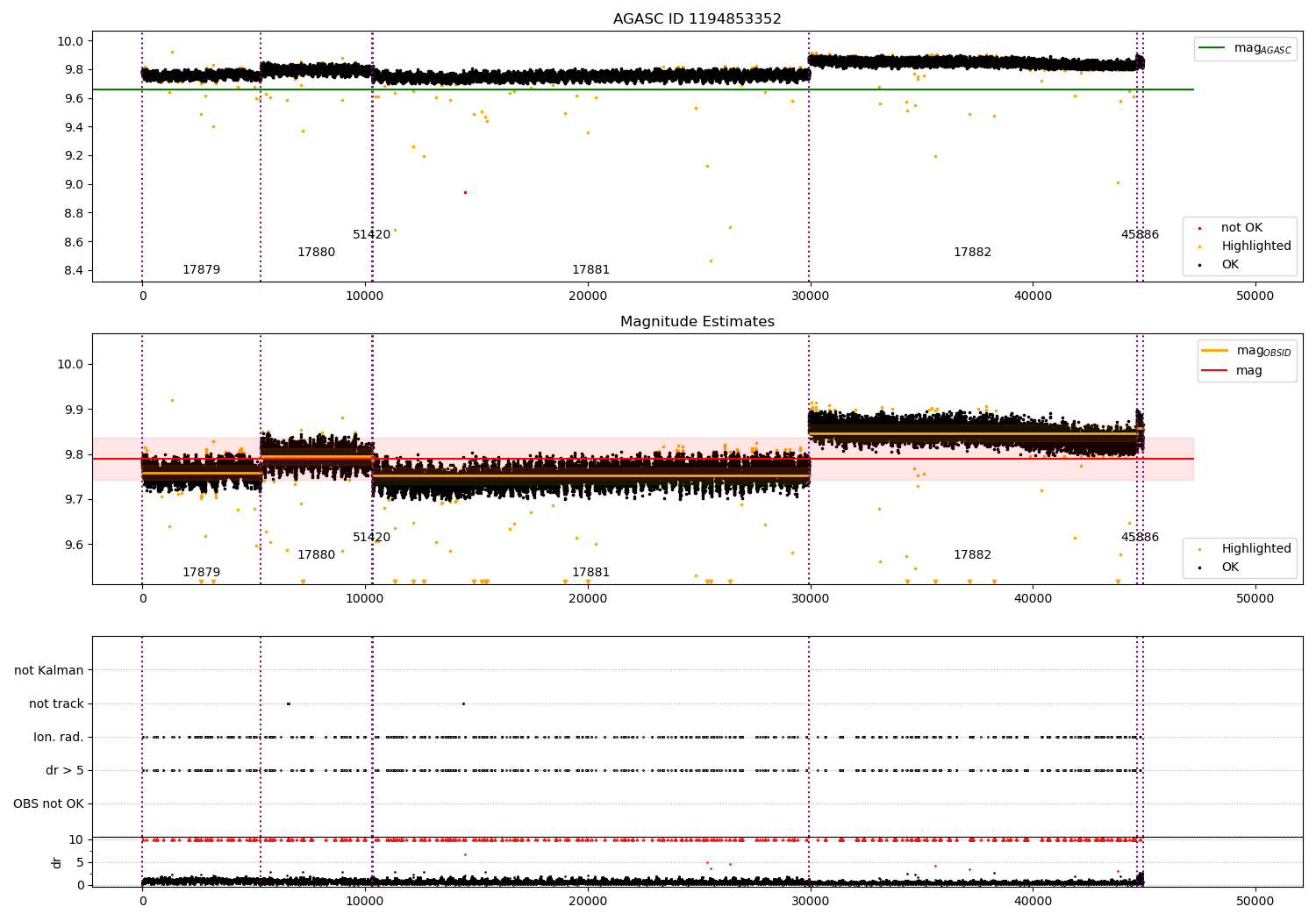
Task: Select the 40000 x-axis tick under bottom plot
Action: (1033, 902)
